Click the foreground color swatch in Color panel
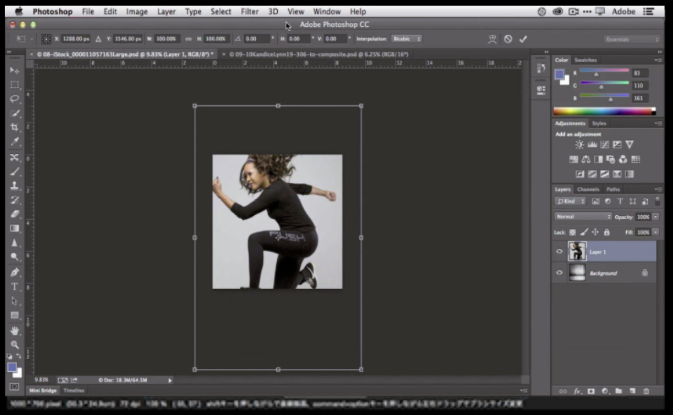 [560, 73]
